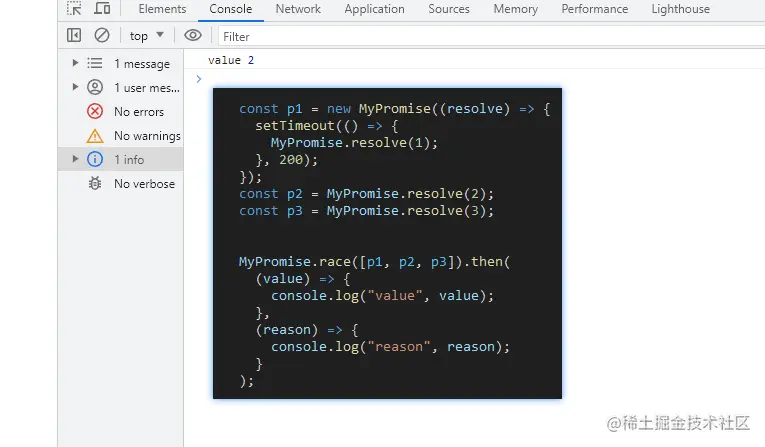This screenshot has width=765, height=447.
Task: Click the list icon beside 1 message
Action: click(x=95, y=63)
